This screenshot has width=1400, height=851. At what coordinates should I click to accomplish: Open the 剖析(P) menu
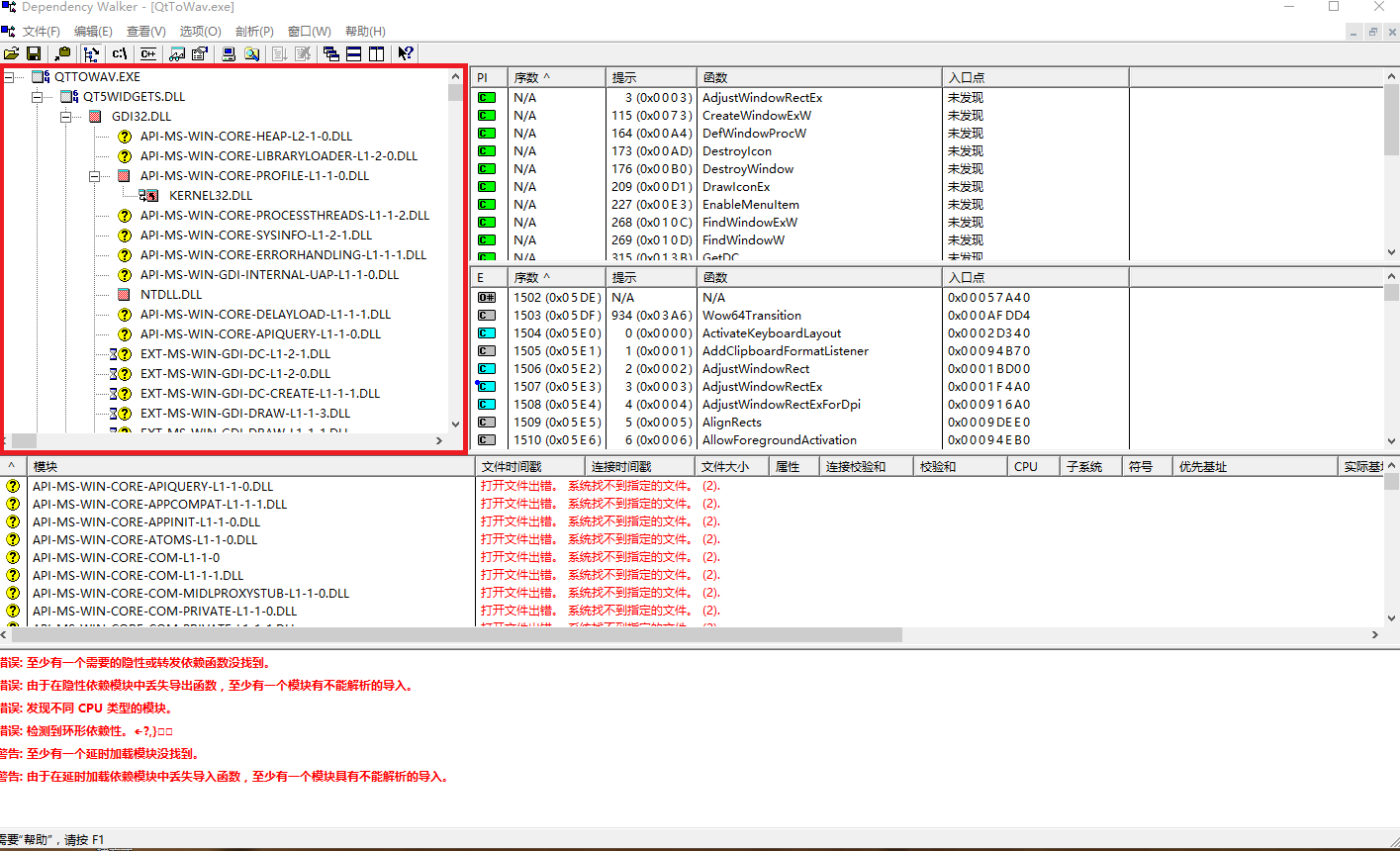pyautogui.click(x=254, y=32)
